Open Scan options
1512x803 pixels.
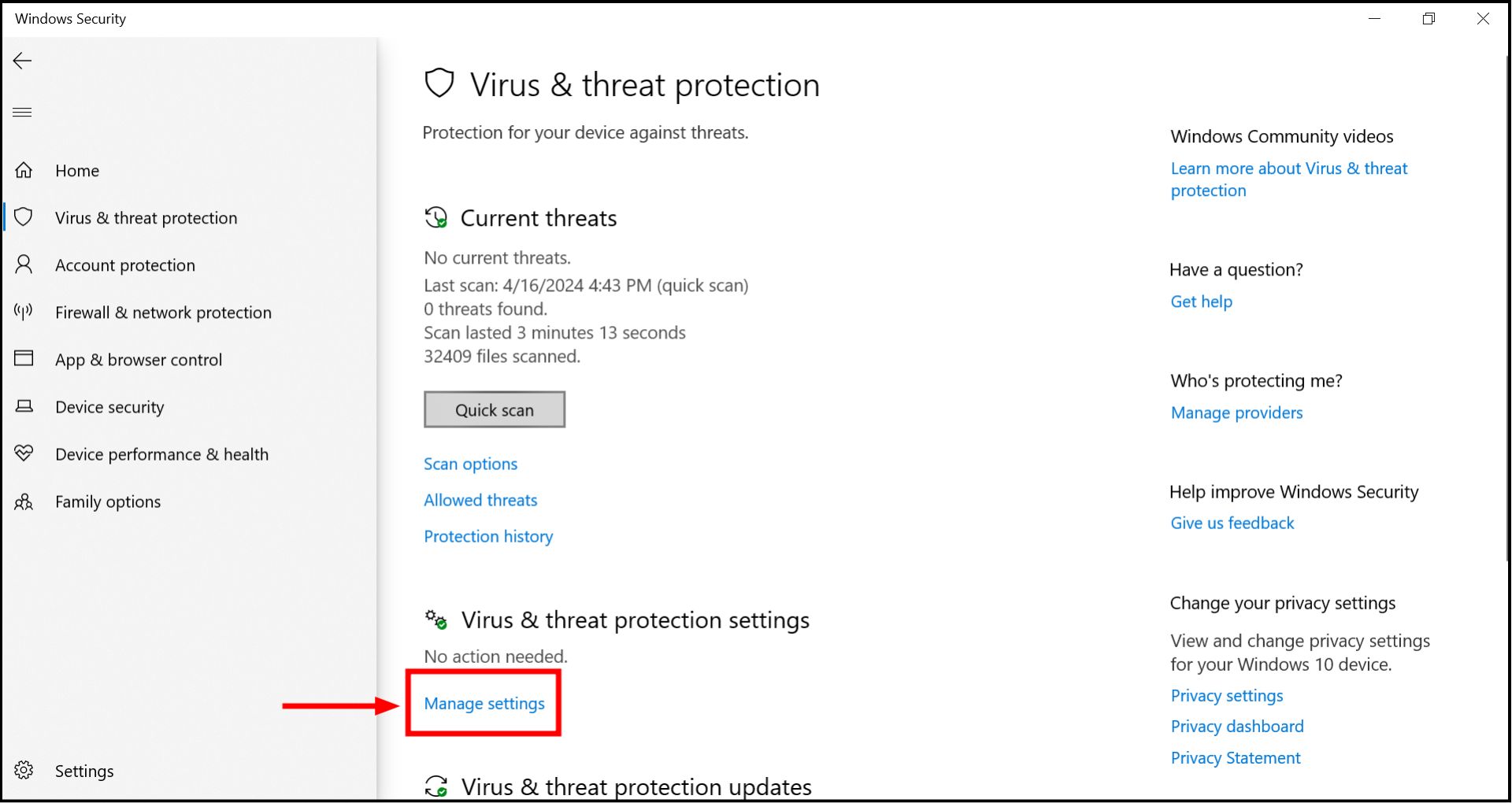pyautogui.click(x=470, y=464)
